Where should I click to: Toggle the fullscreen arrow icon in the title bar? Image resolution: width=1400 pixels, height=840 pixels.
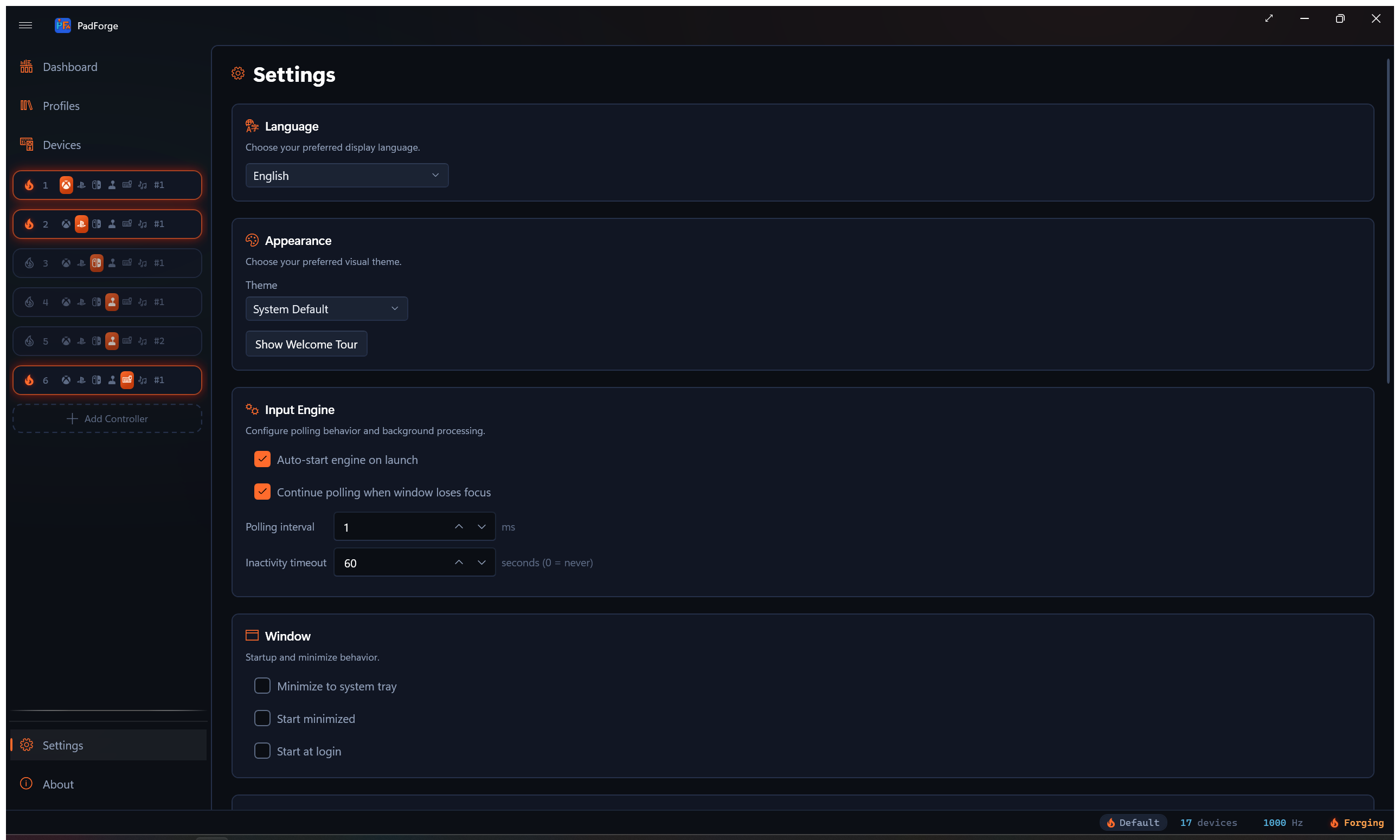[1269, 18]
